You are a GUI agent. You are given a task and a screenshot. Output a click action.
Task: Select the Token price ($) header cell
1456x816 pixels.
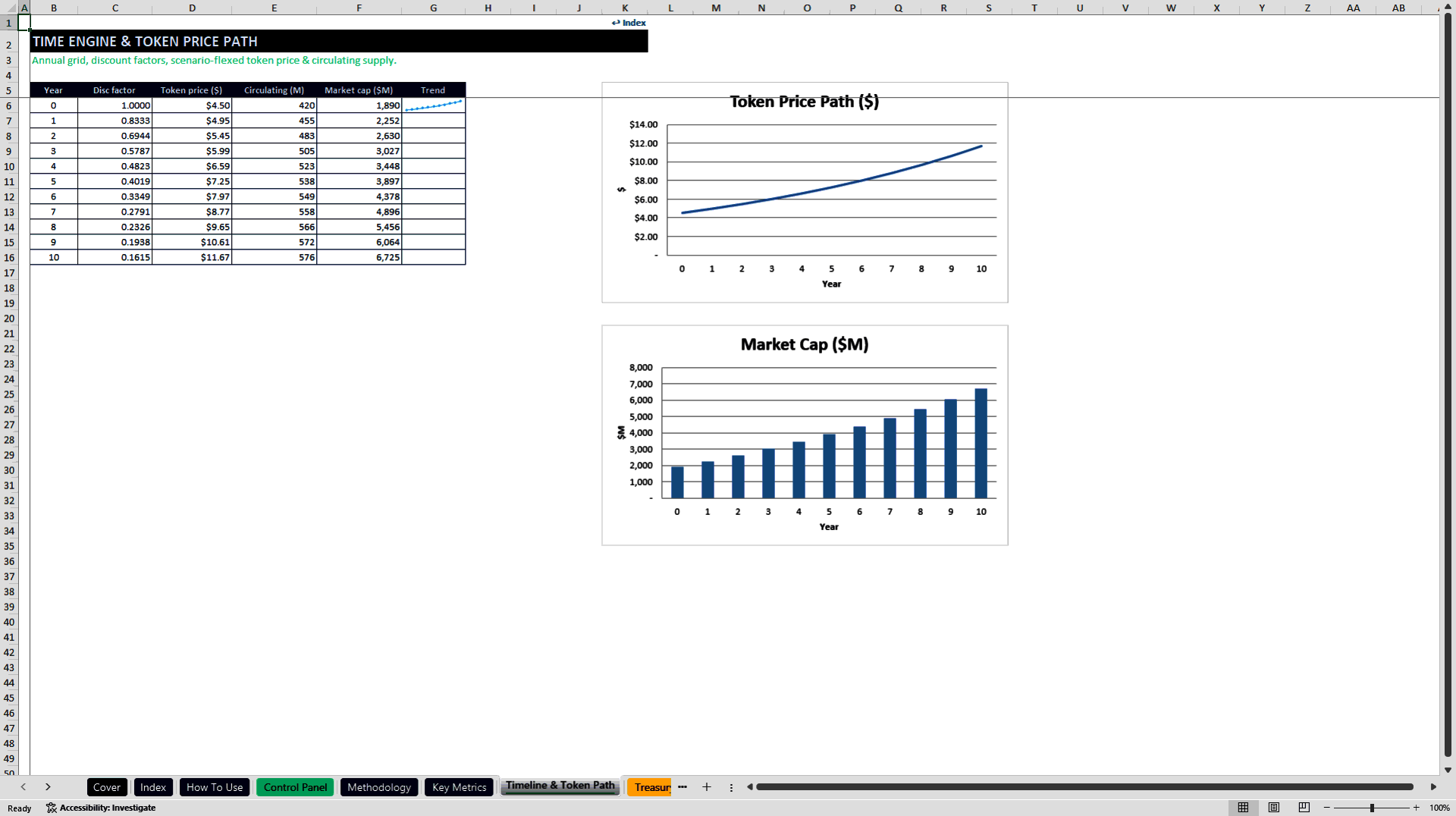pyautogui.click(x=191, y=90)
